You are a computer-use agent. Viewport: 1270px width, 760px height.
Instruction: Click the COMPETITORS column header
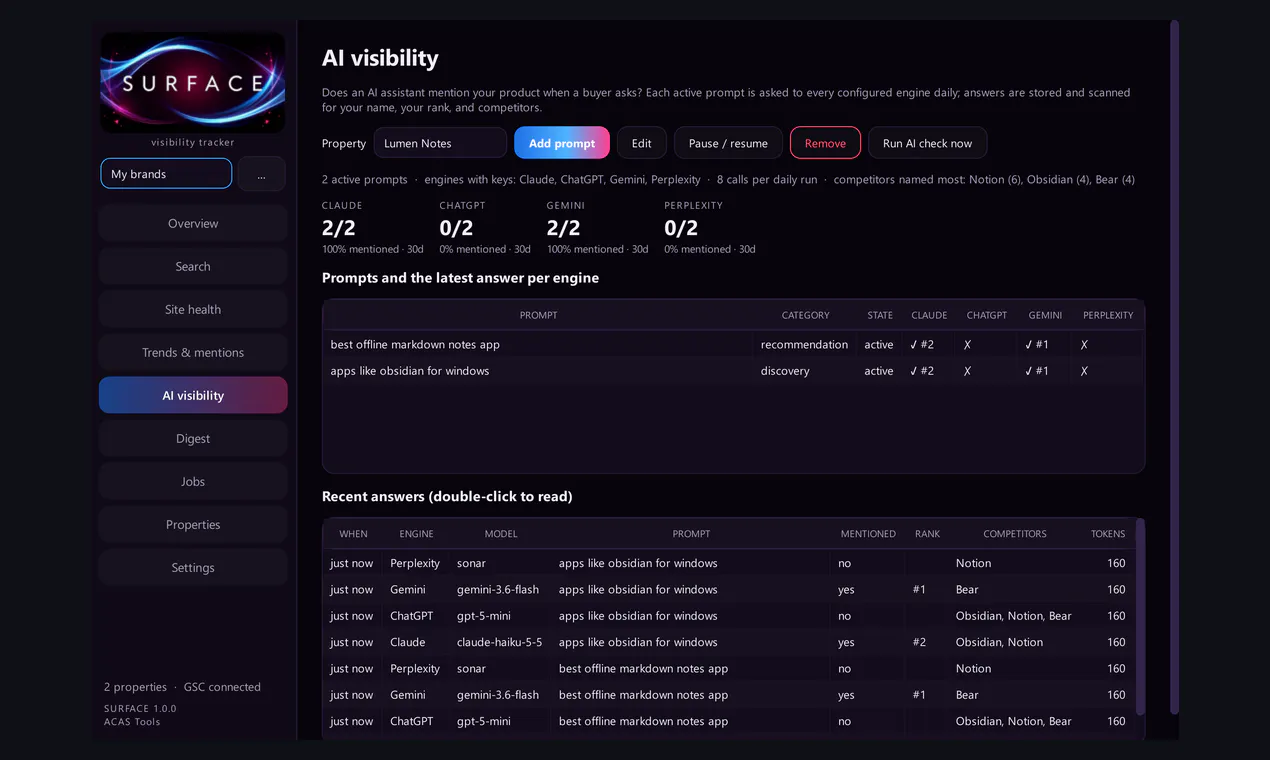(x=1015, y=534)
